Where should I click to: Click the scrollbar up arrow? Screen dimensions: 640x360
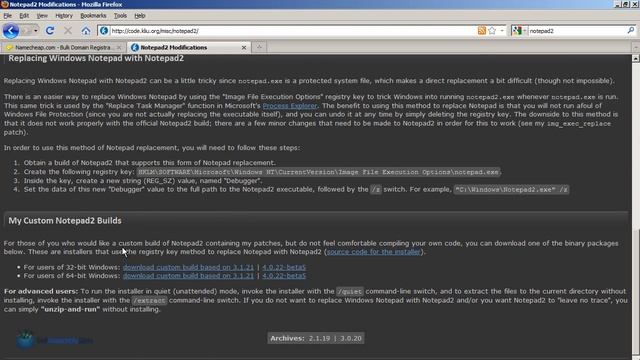point(636,58)
